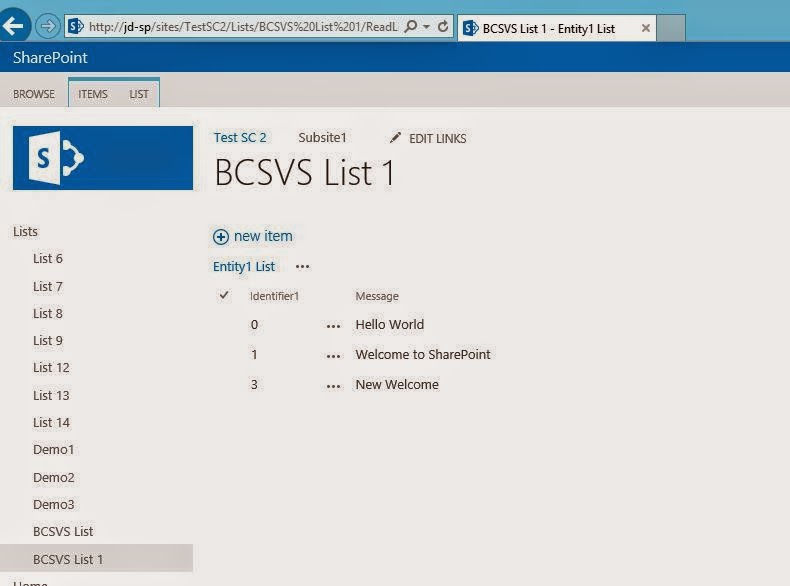Sort by the Message column header

pyautogui.click(x=377, y=296)
